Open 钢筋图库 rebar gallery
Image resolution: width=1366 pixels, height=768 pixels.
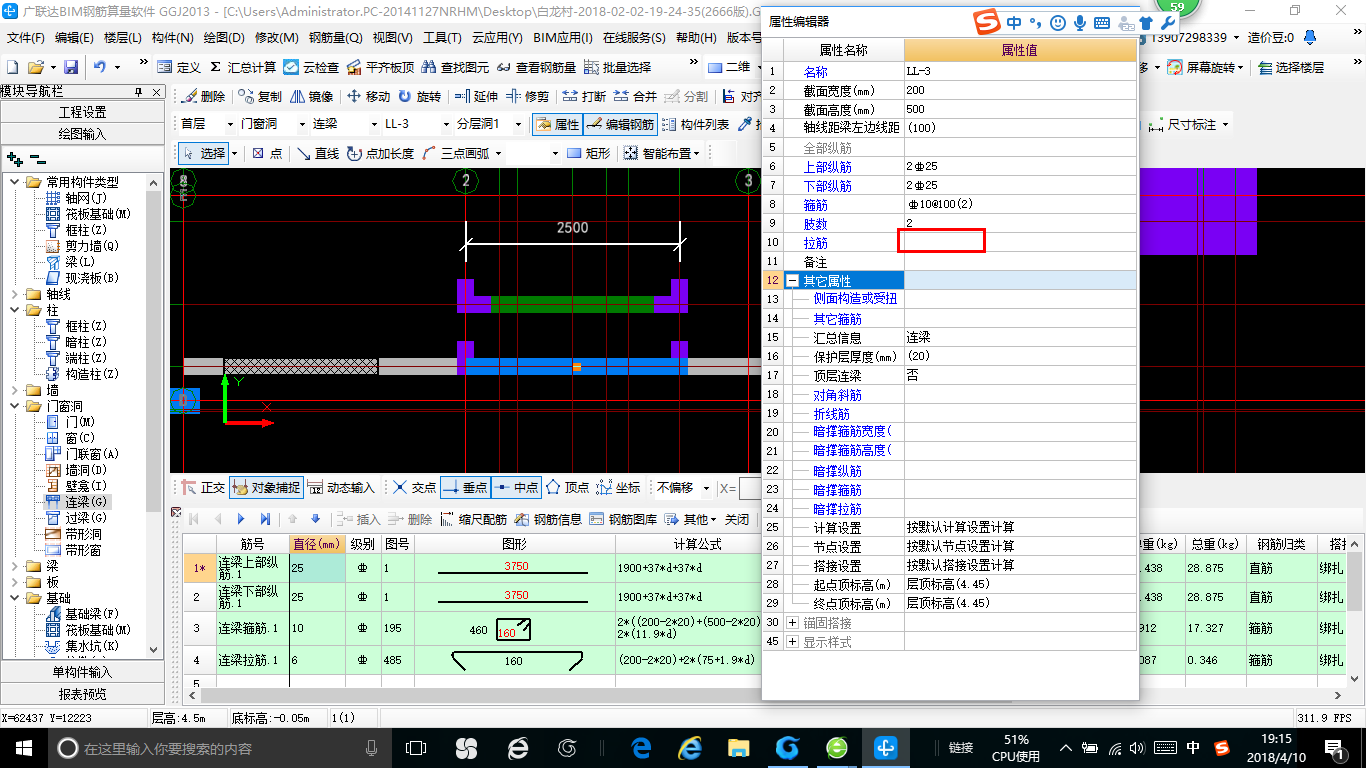624,519
